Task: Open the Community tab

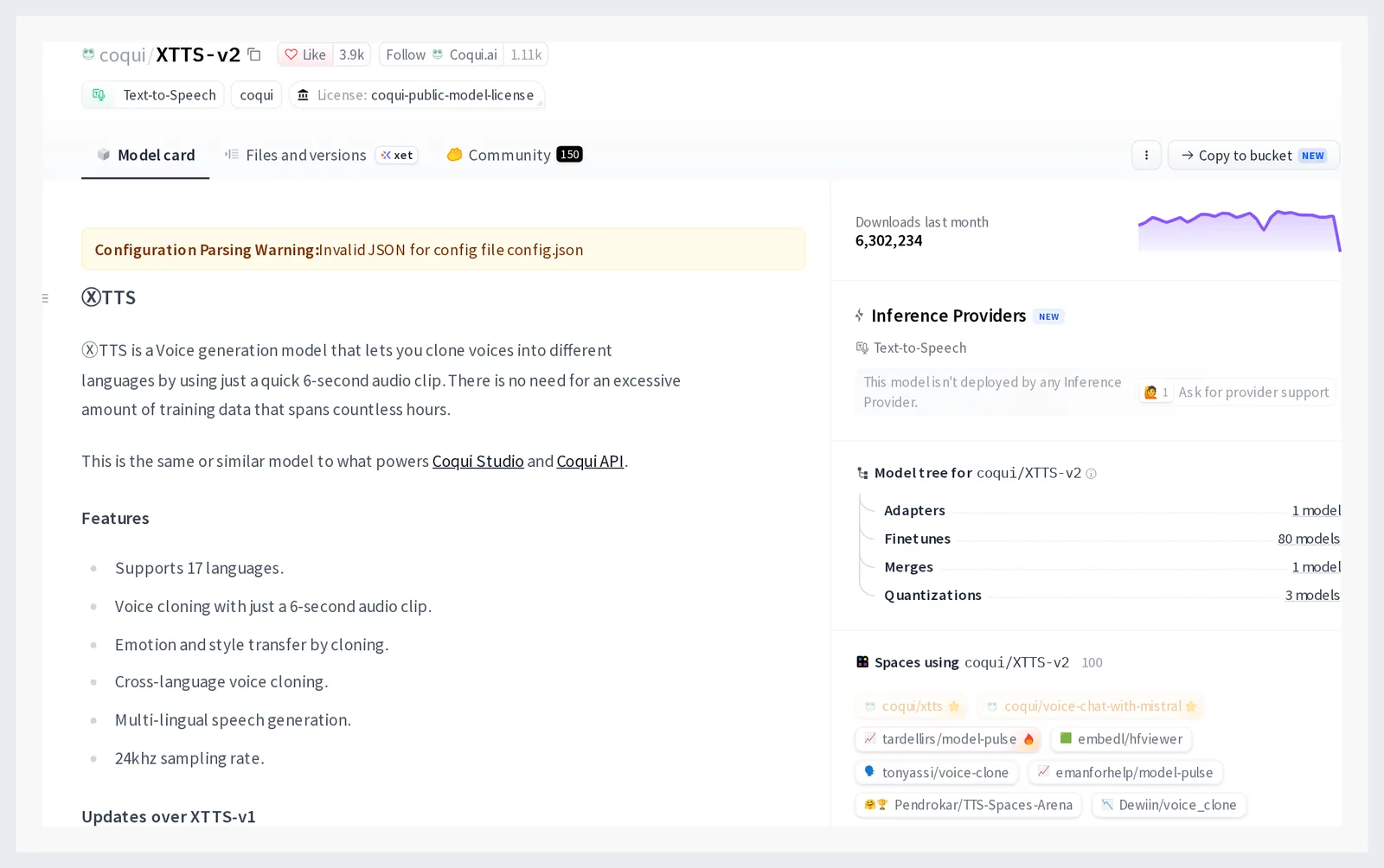Action: (x=514, y=156)
